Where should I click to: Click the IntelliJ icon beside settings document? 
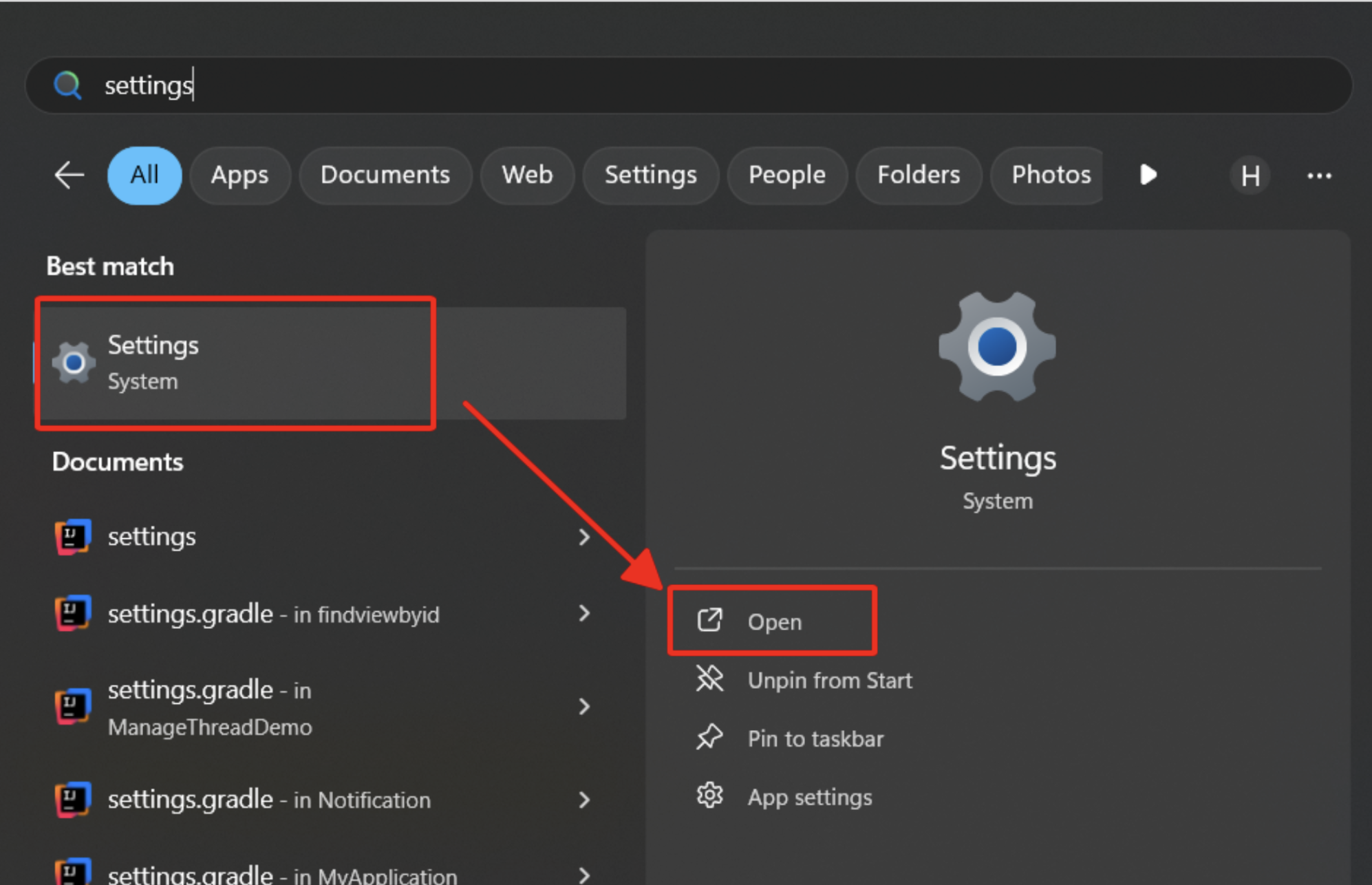tap(73, 537)
